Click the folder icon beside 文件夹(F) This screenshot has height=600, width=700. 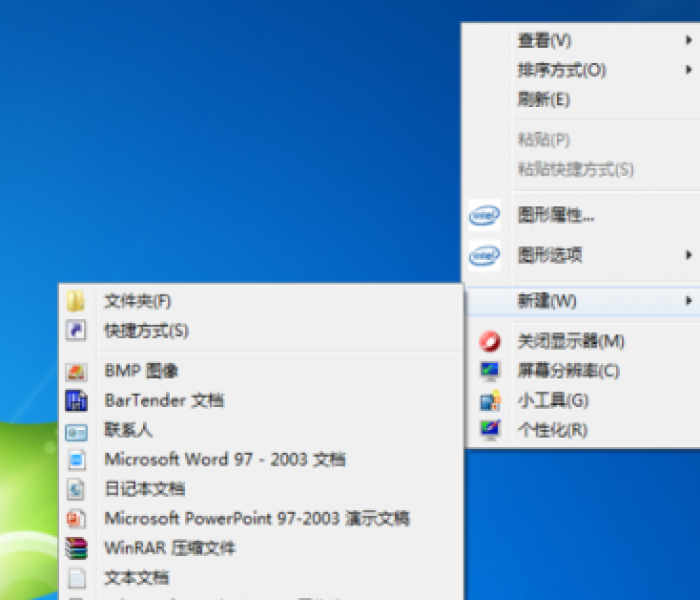pyautogui.click(x=76, y=301)
